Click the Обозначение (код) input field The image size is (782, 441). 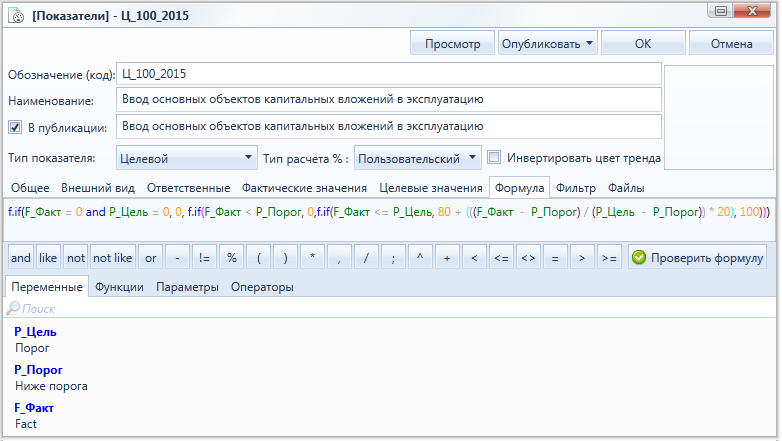tap(389, 74)
